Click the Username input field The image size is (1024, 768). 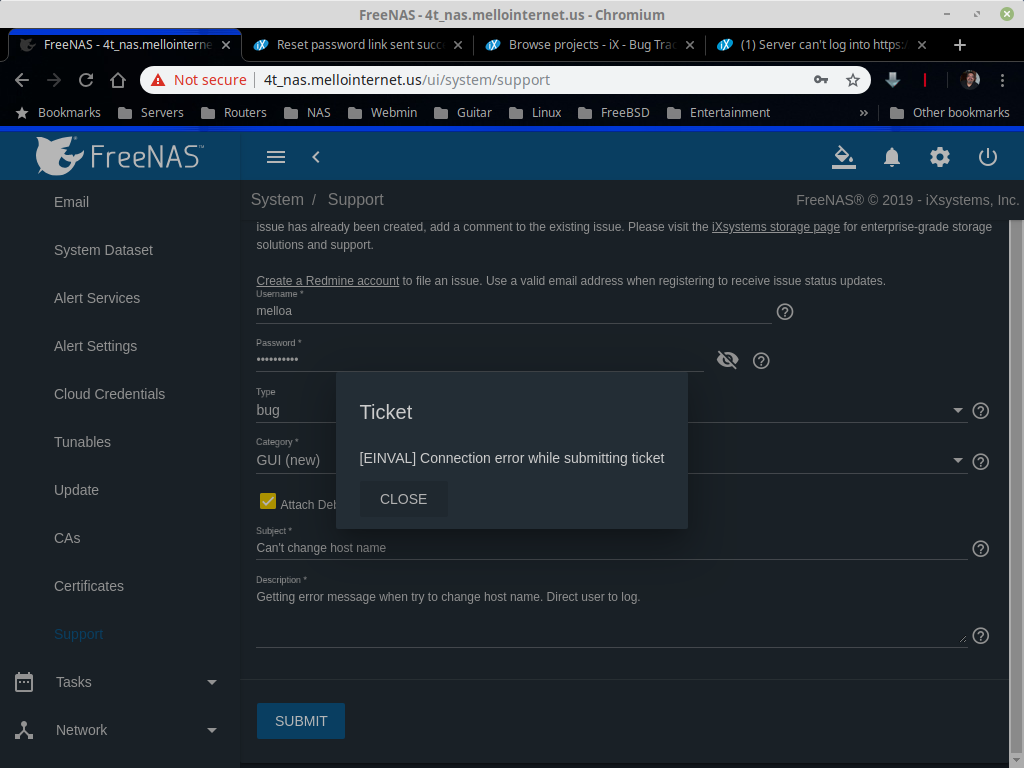pos(513,312)
